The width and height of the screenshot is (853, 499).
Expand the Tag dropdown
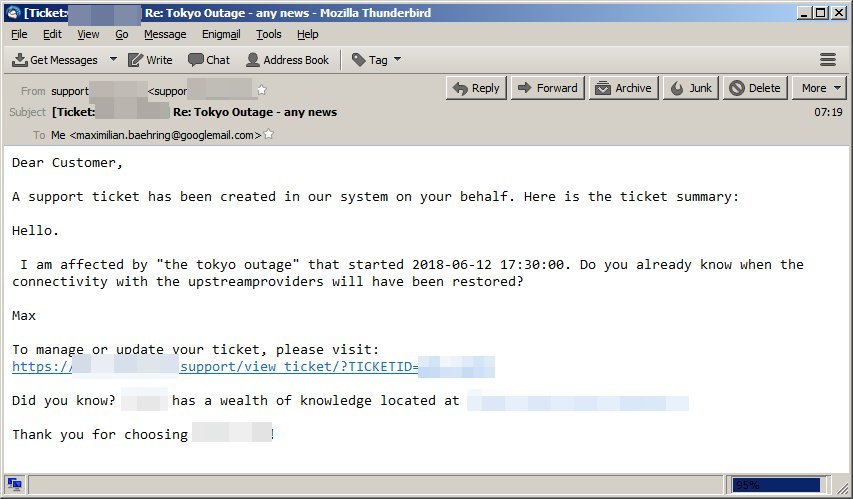376,60
